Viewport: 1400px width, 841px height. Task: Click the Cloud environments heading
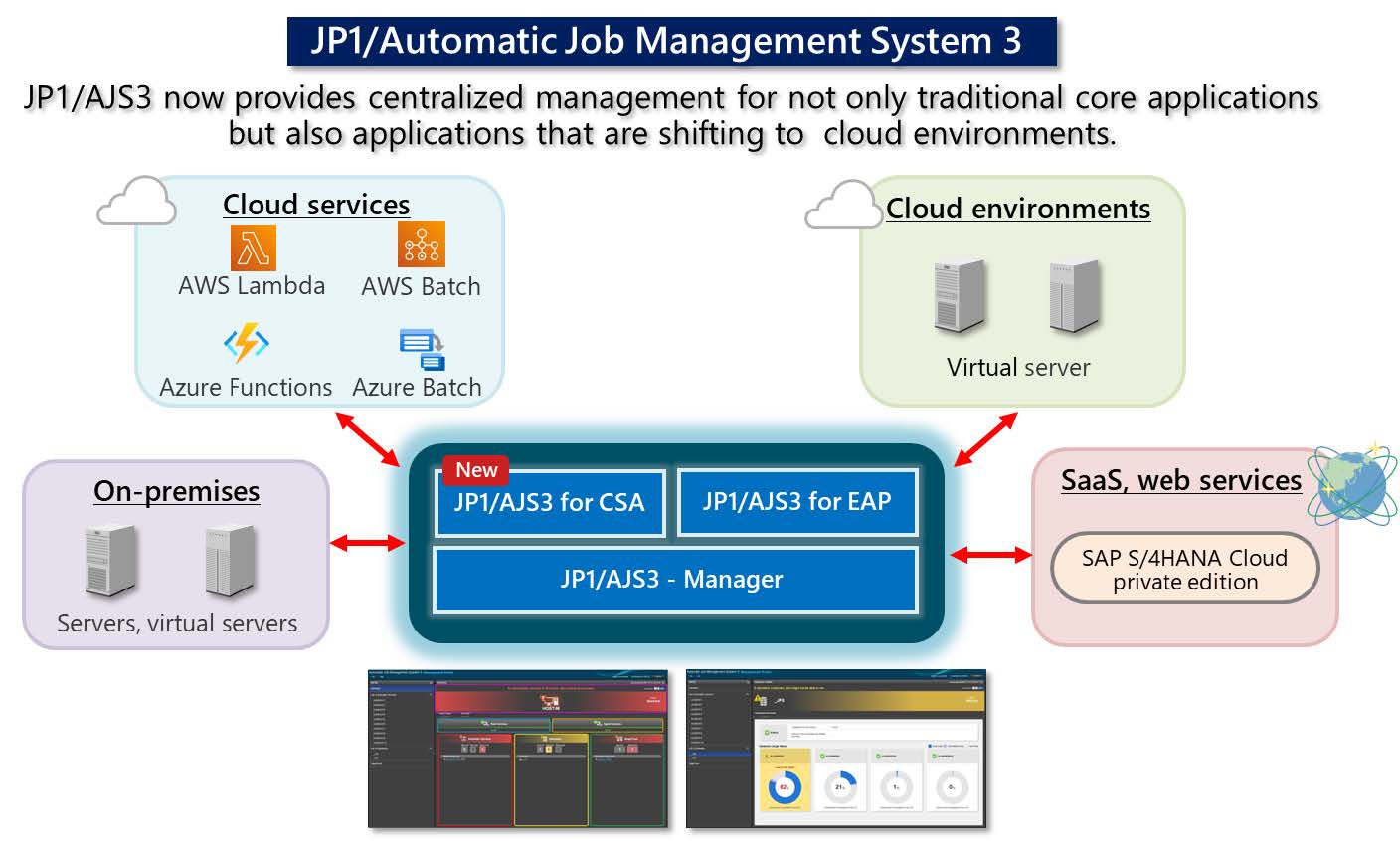(x=1018, y=208)
